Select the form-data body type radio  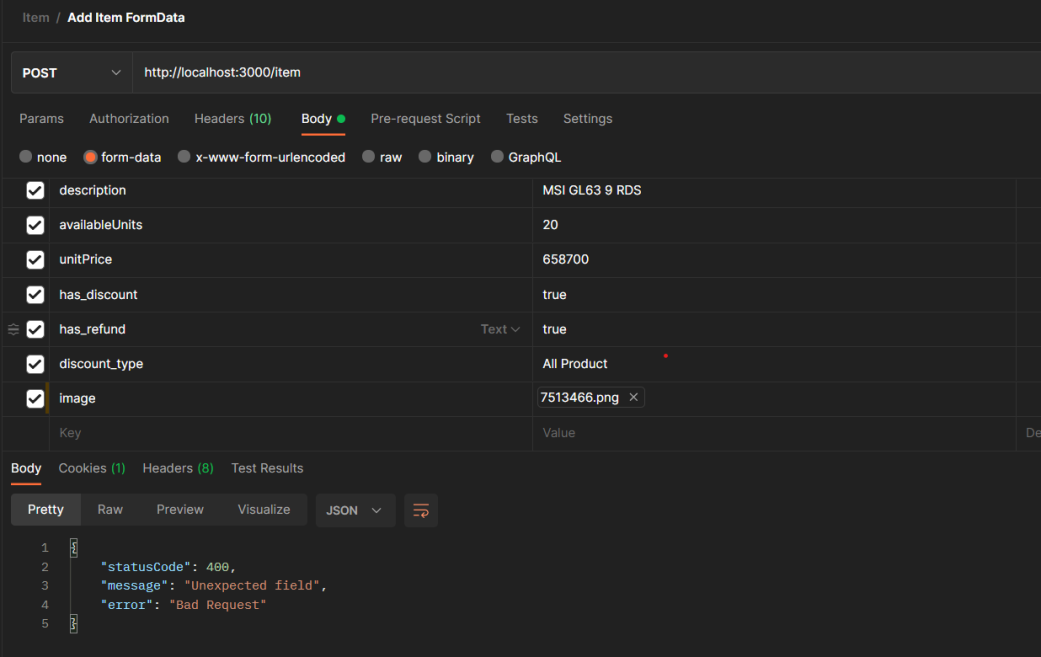coord(90,157)
